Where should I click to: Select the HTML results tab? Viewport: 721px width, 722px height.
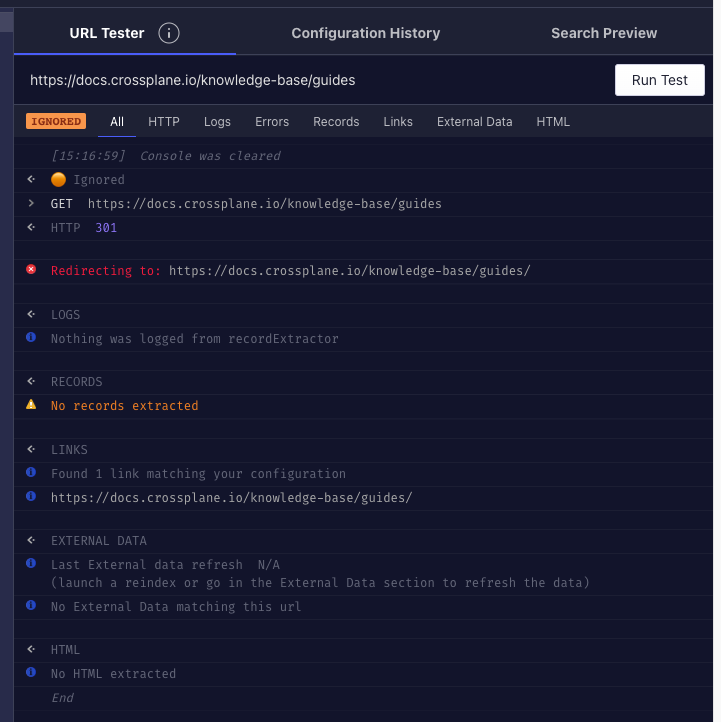(x=552, y=122)
